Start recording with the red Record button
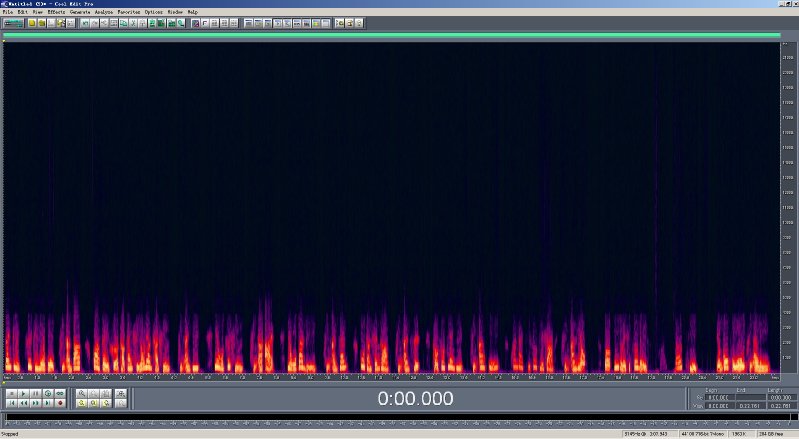 pyautogui.click(x=60, y=403)
